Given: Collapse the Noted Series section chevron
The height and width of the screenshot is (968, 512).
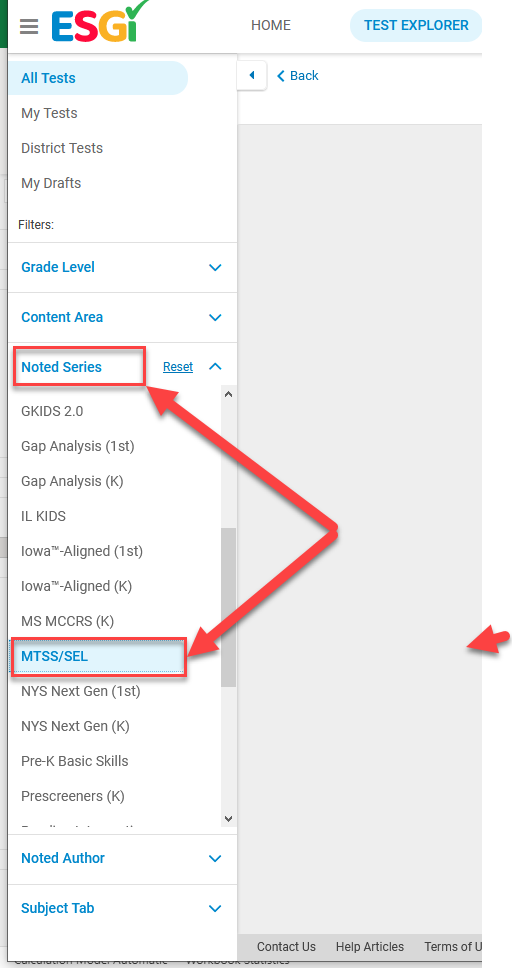Looking at the screenshot, I should [215, 367].
